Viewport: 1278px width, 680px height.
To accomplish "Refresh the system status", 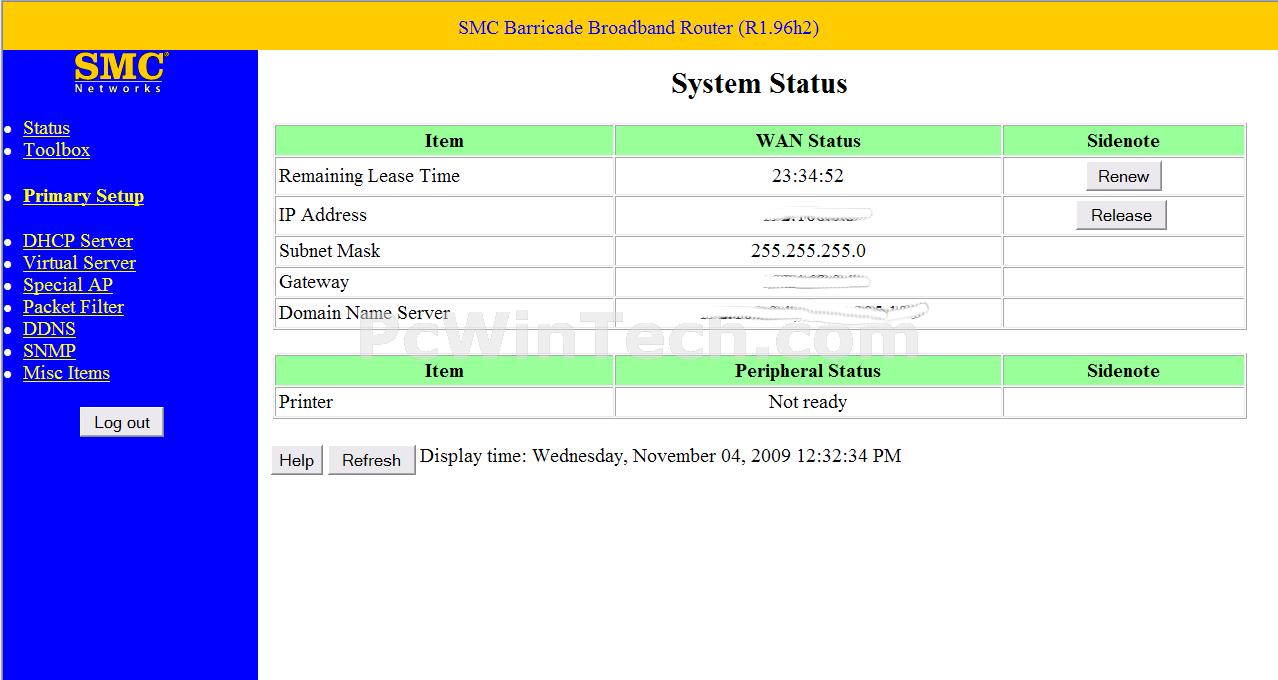I will coord(371,460).
